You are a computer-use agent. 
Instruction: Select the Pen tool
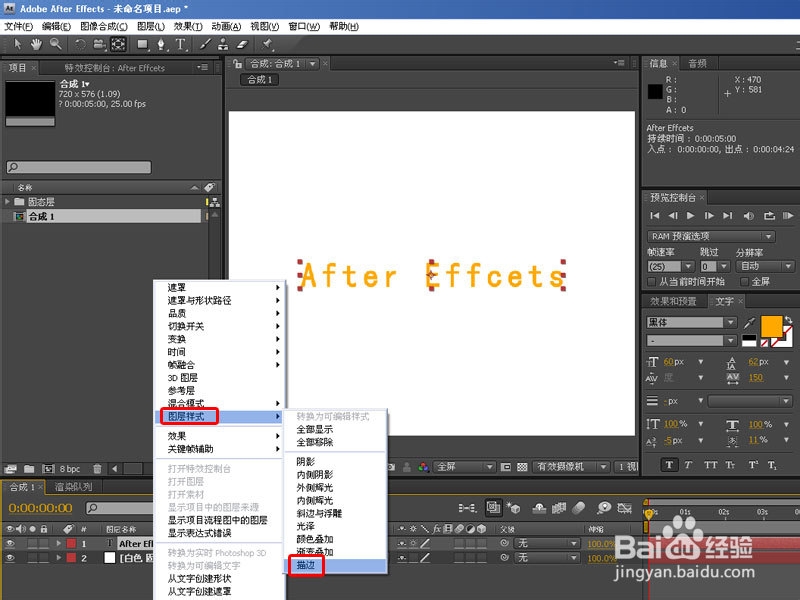[x=162, y=45]
